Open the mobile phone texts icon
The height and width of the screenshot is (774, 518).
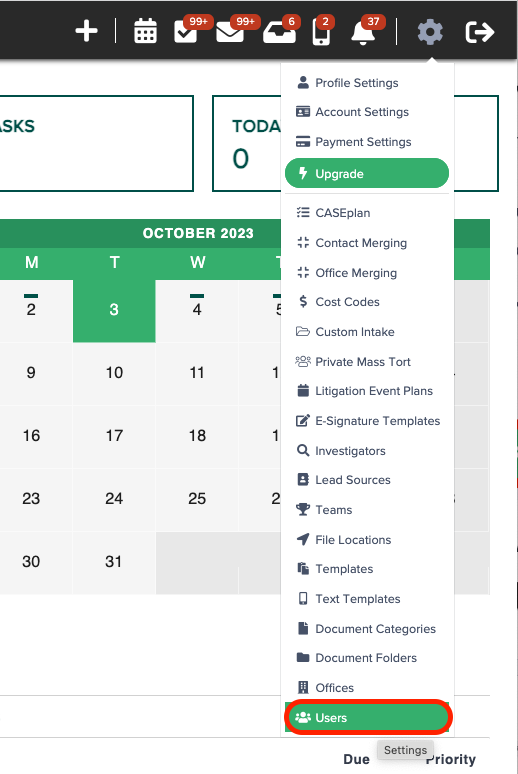[321, 33]
